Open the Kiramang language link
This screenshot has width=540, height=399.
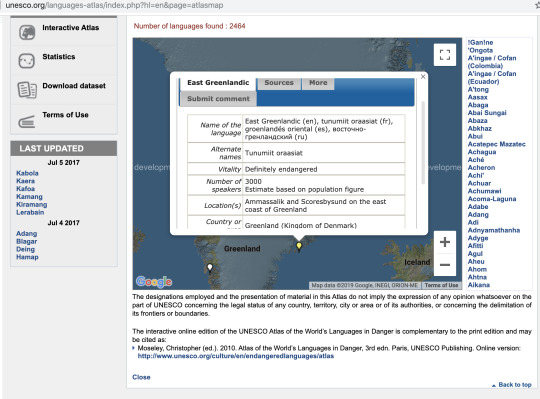pyautogui.click(x=32, y=204)
